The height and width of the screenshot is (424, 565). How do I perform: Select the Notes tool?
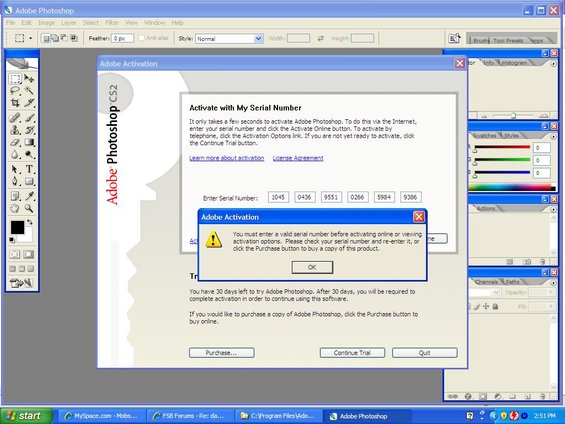click(x=15, y=196)
